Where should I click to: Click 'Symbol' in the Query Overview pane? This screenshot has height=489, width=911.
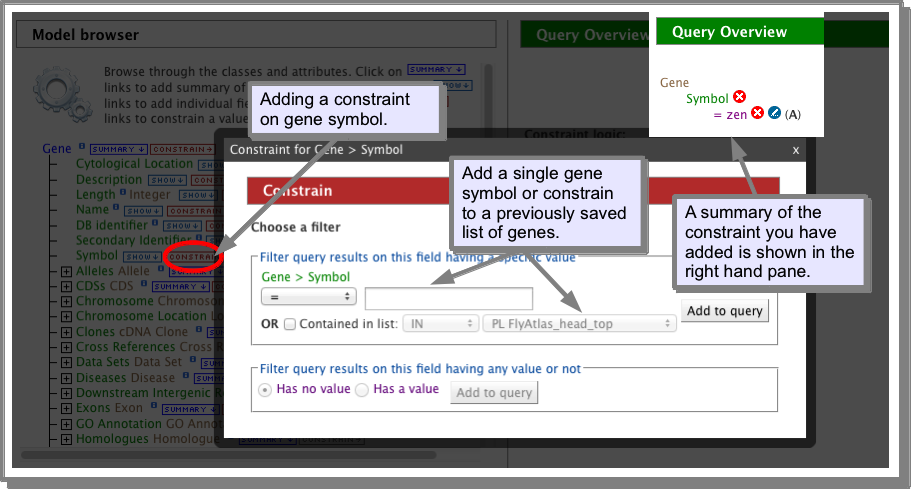click(x=707, y=99)
